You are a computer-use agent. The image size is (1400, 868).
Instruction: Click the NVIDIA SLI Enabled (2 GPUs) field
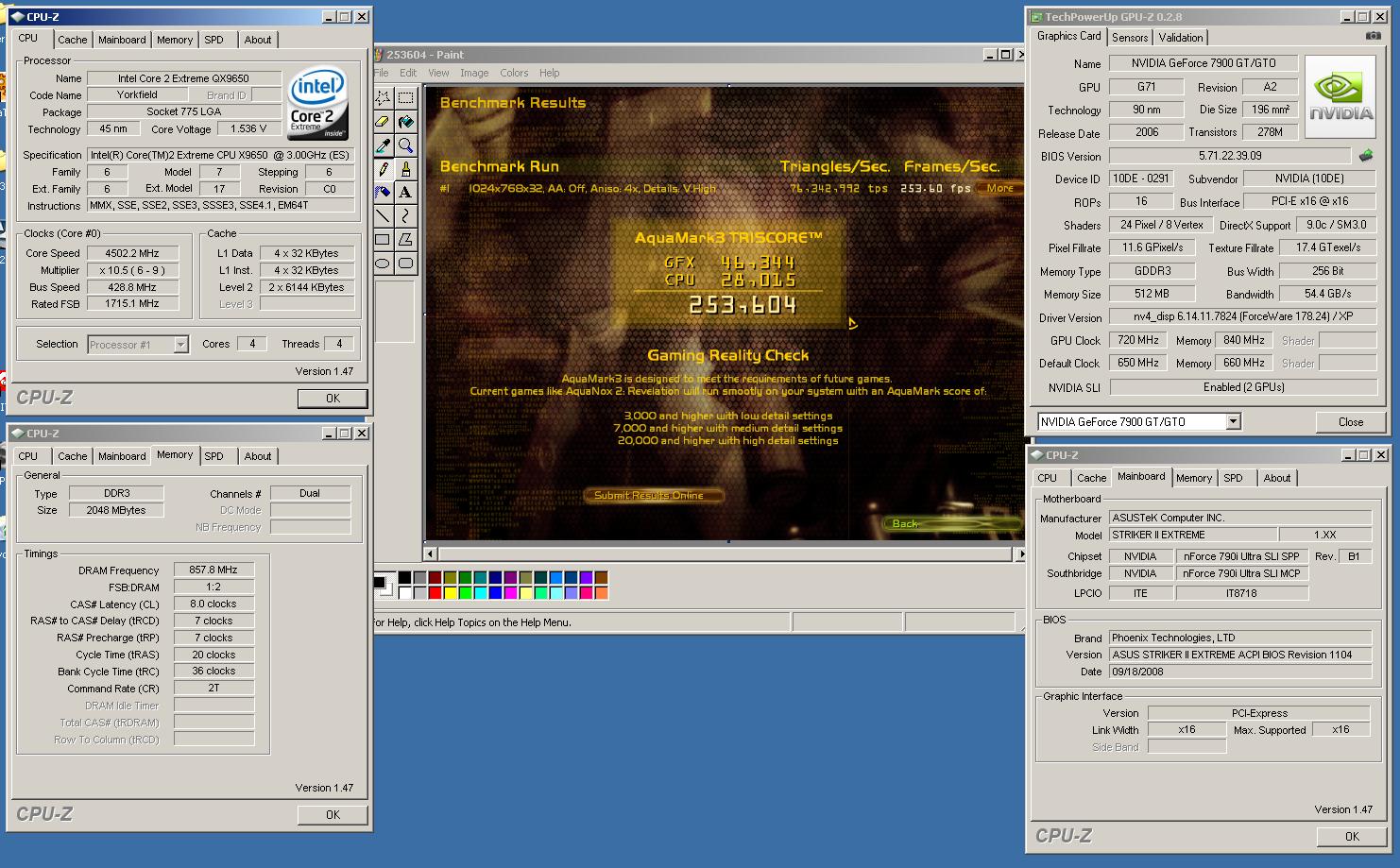tap(1244, 387)
